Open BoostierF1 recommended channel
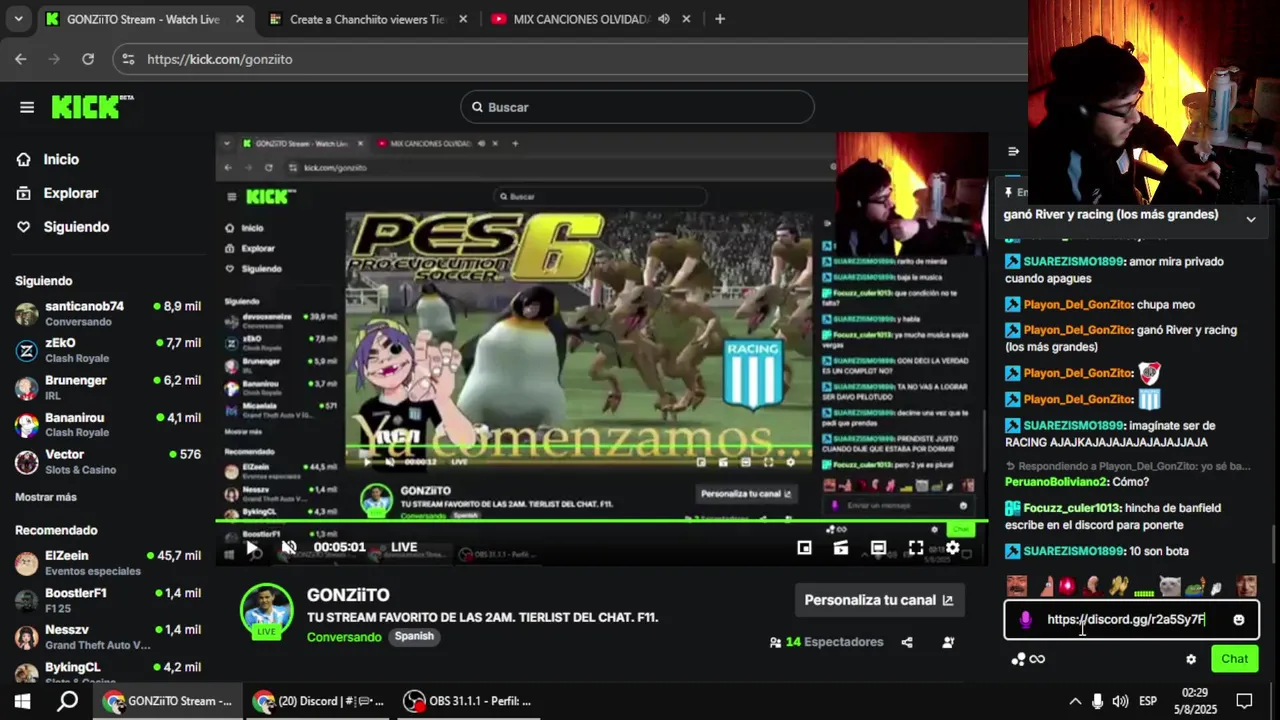1280x720 pixels. [108, 600]
